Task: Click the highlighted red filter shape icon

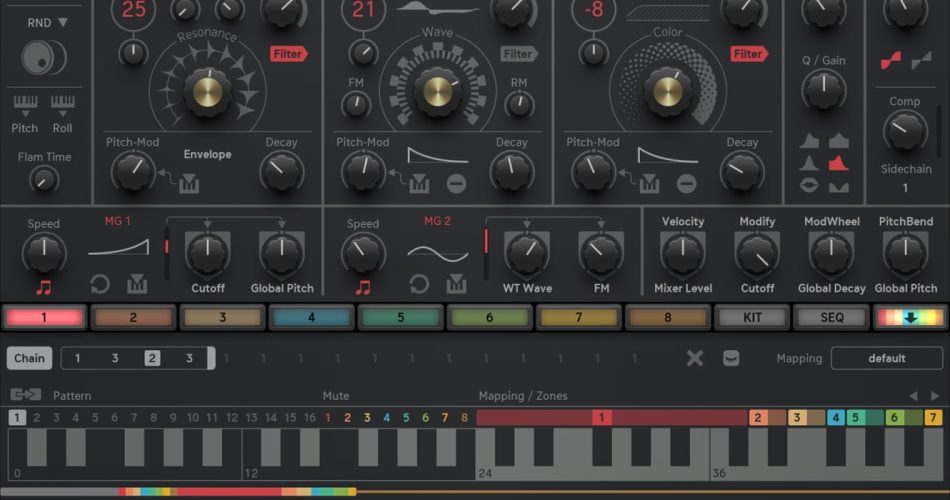Action: (839, 162)
